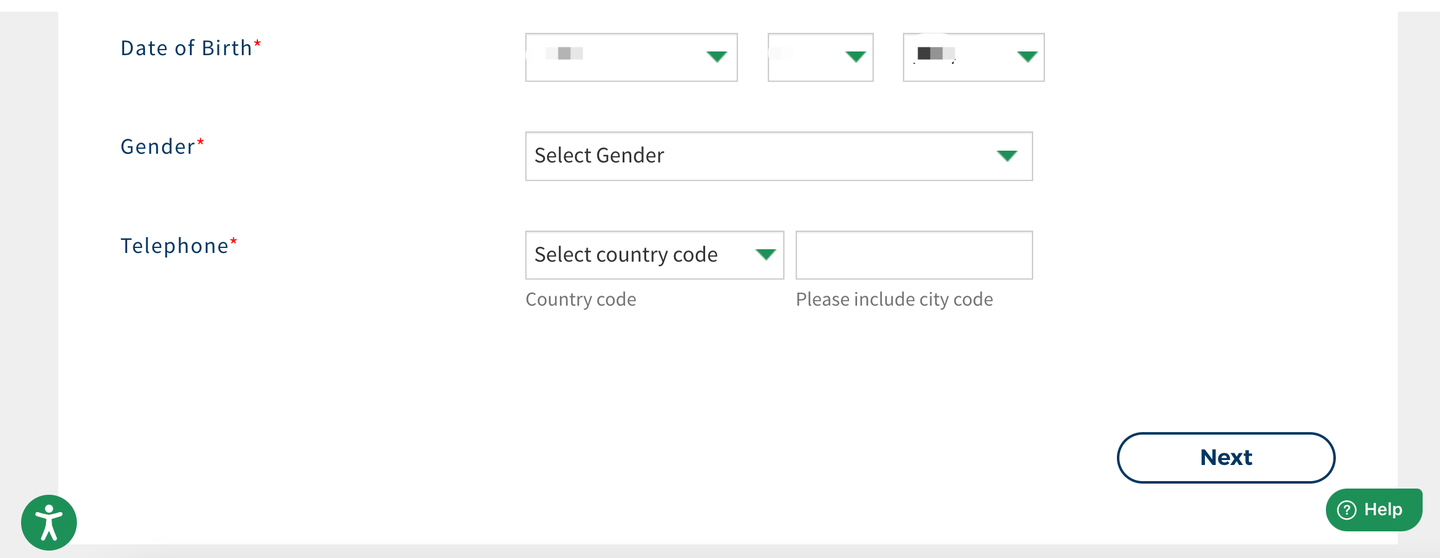Click green arrow of first Date of Birth box
The width and height of the screenshot is (1440, 558).
716,57
